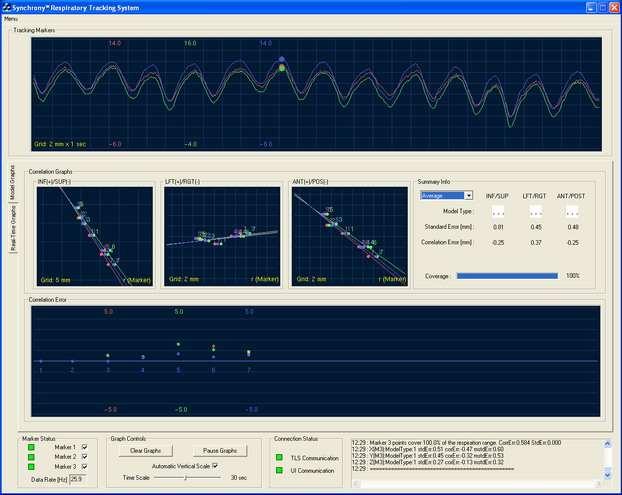622x495 pixels.
Task: Toggle Automatic Vertical Scale checkbox
Action: click(215, 466)
